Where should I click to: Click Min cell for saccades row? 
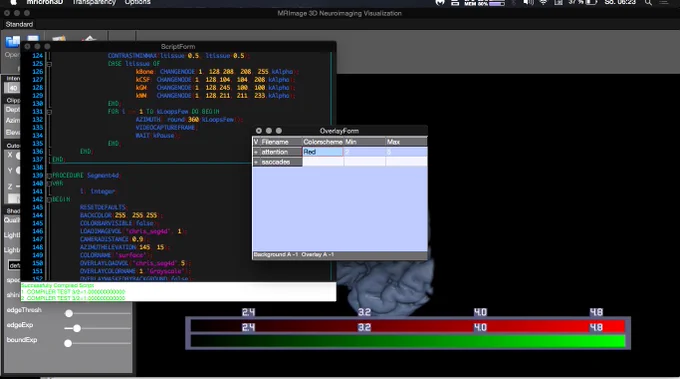coord(364,162)
